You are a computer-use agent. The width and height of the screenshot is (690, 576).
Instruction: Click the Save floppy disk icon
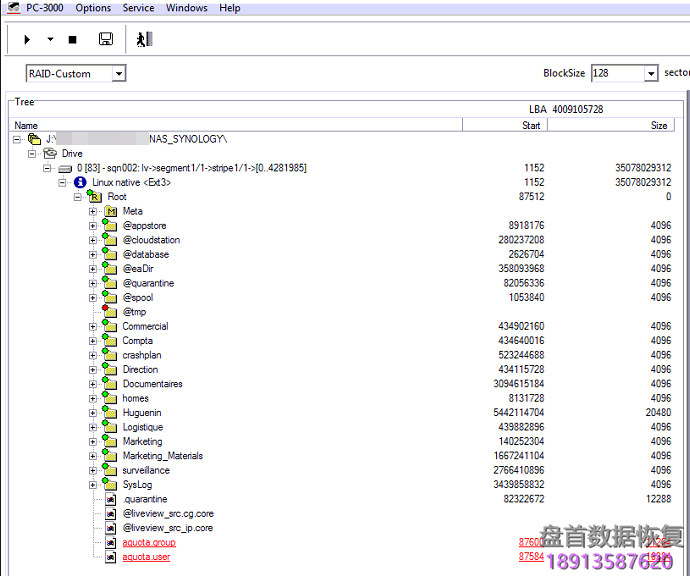tap(105, 39)
